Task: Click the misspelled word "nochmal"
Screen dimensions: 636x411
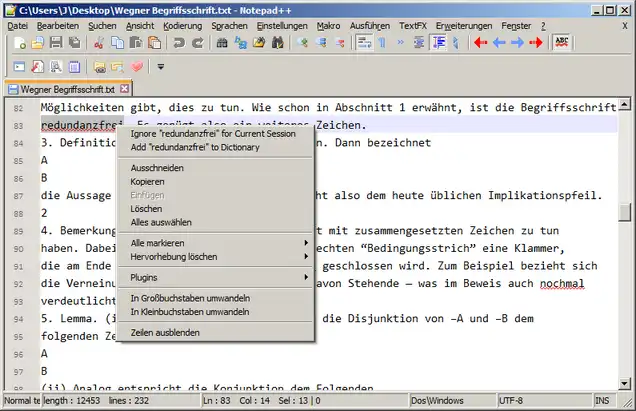Action: [562, 283]
